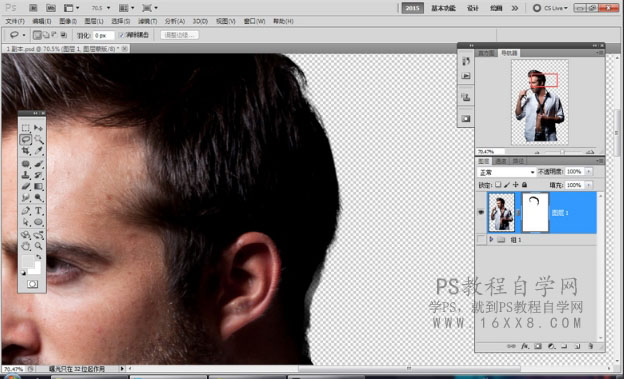624x379 pixels.
Task: Select the Blur tool
Action: coord(26,197)
